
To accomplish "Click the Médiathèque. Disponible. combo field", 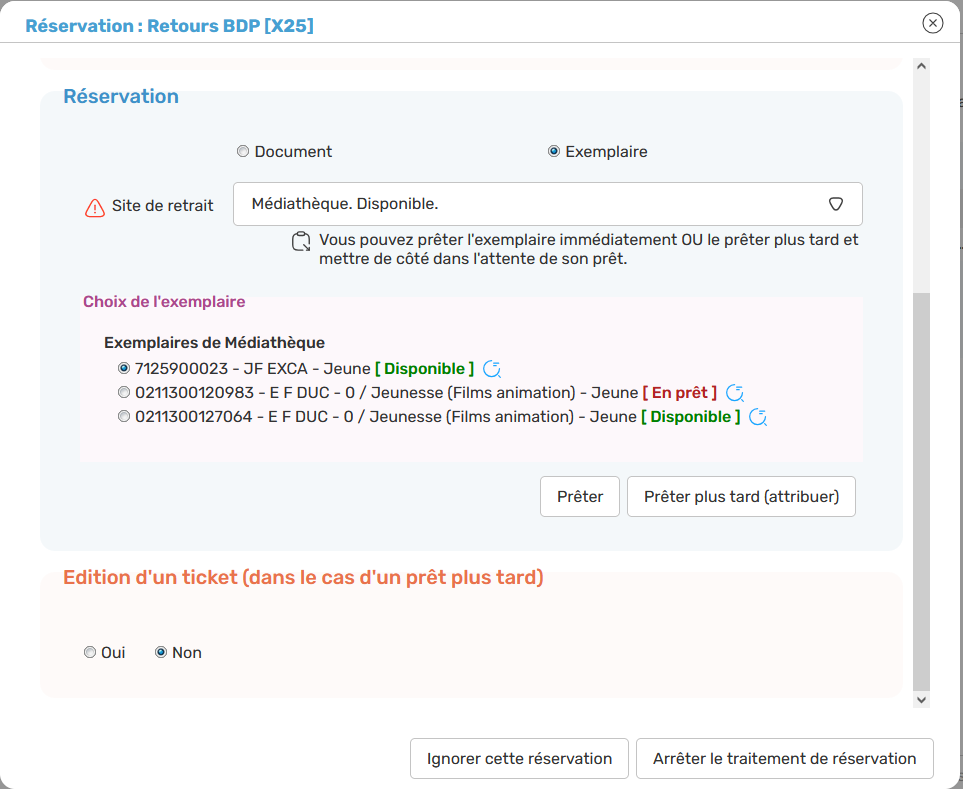I will [x=530, y=204].
